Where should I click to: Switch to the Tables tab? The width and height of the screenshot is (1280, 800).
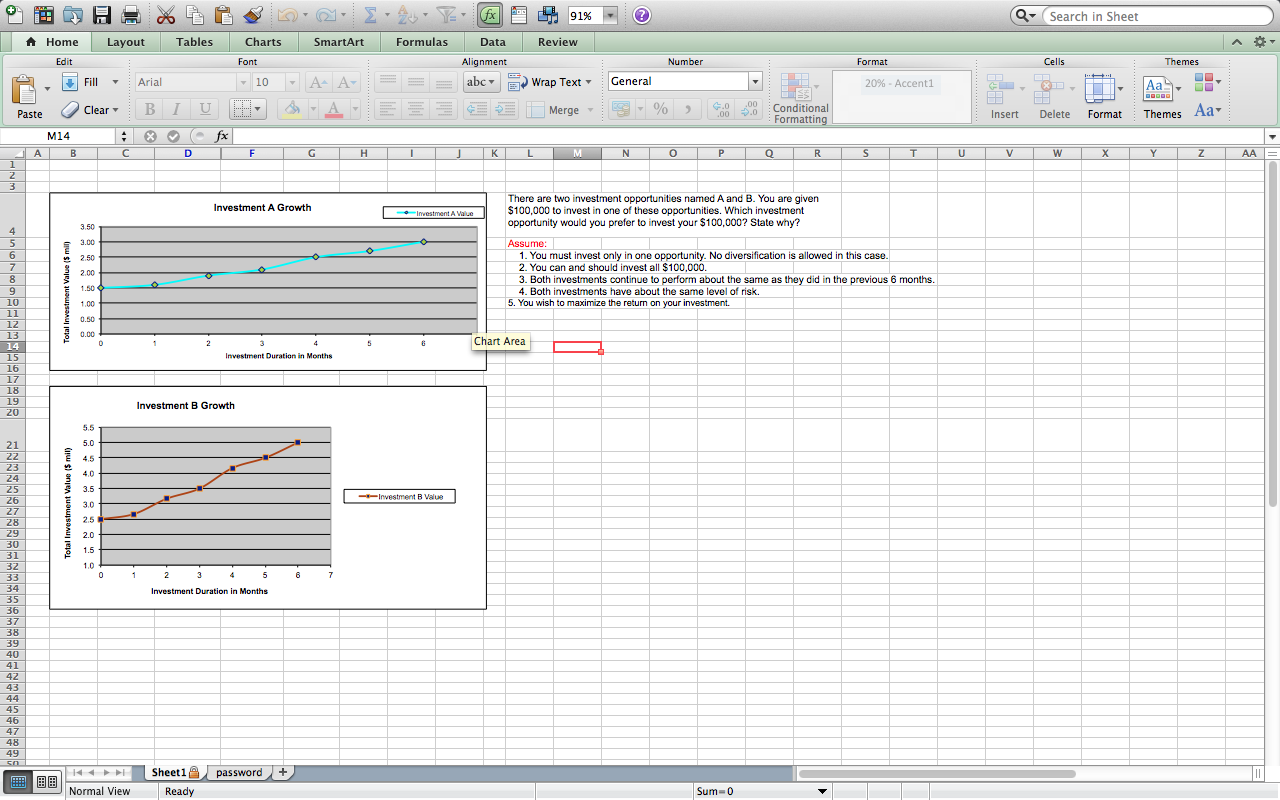(194, 42)
